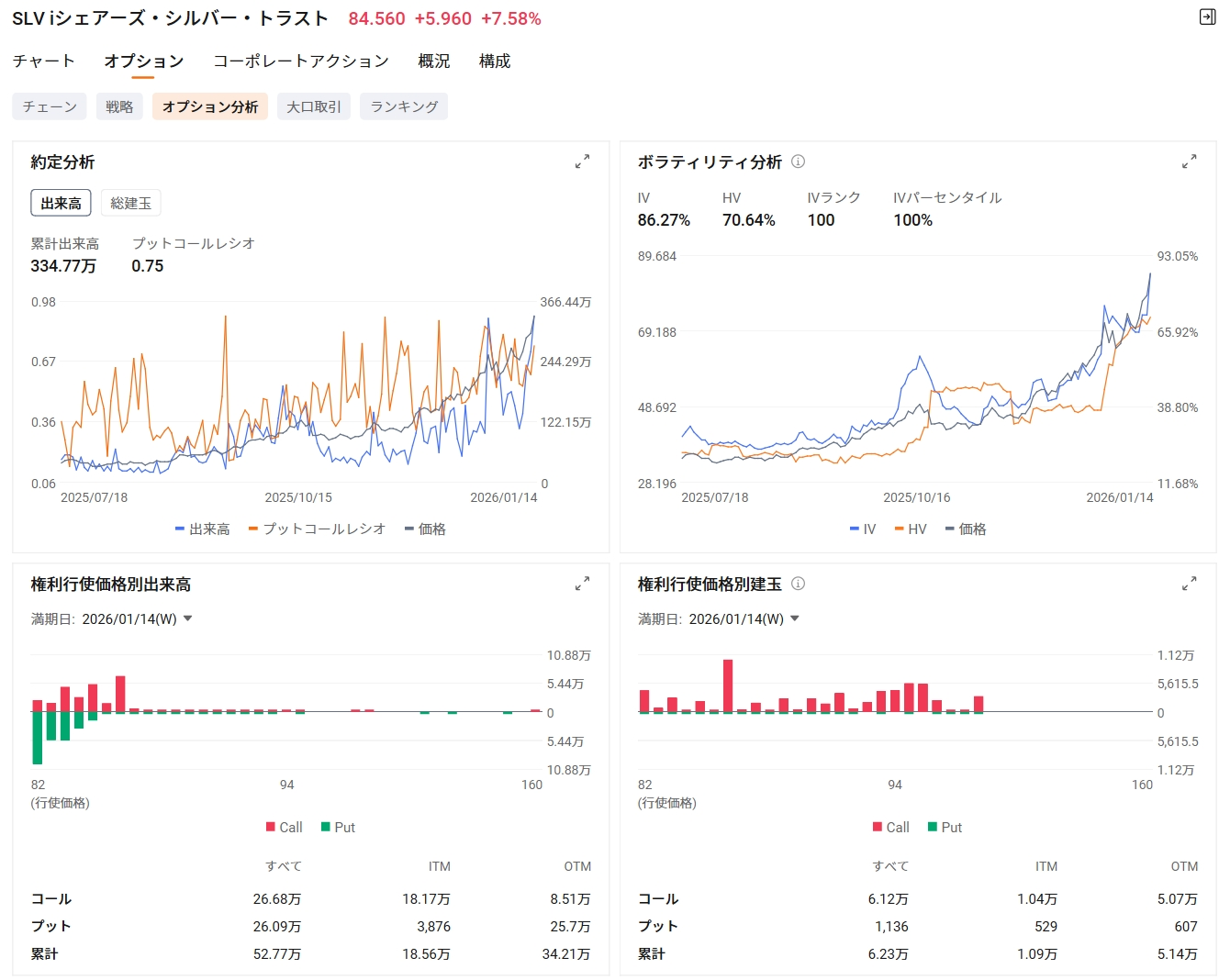
Task: Toggle the HV series from the volatility legend
Action: pyautogui.click(x=911, y=529)
